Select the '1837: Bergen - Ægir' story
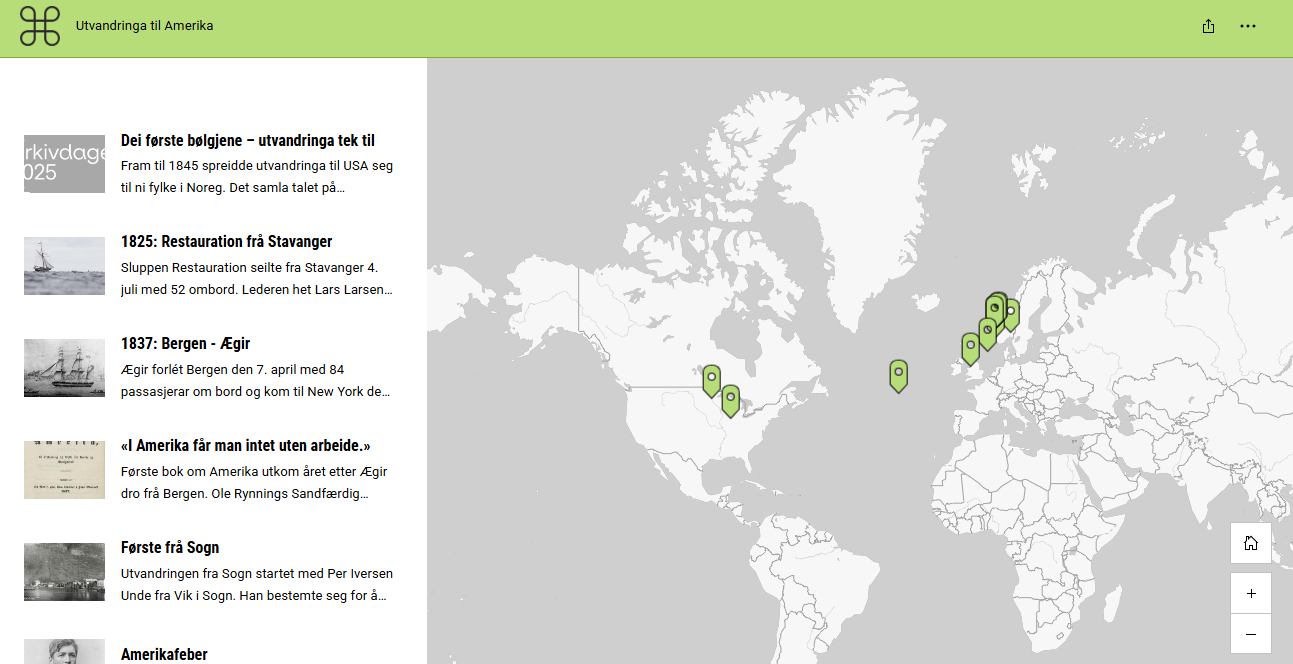Image resolution: width=1293 pixels, height=664 pixels. point(191,344)
